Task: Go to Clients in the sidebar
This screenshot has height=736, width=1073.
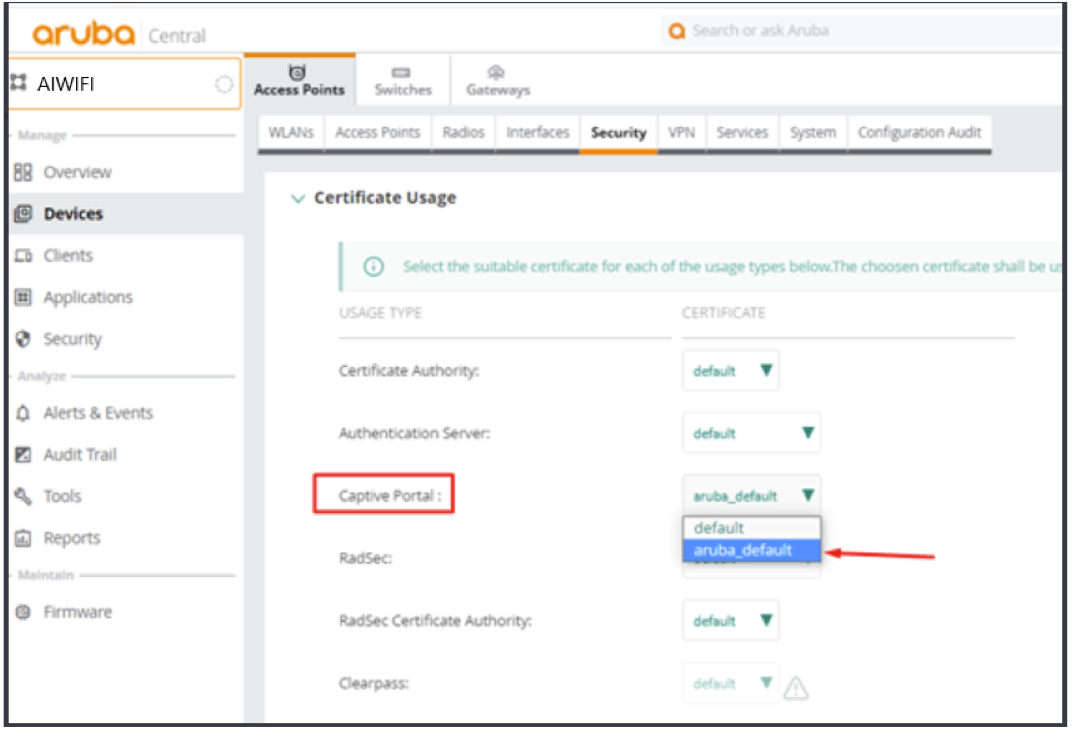Action: pyautogui.click(x=68, y=256)
